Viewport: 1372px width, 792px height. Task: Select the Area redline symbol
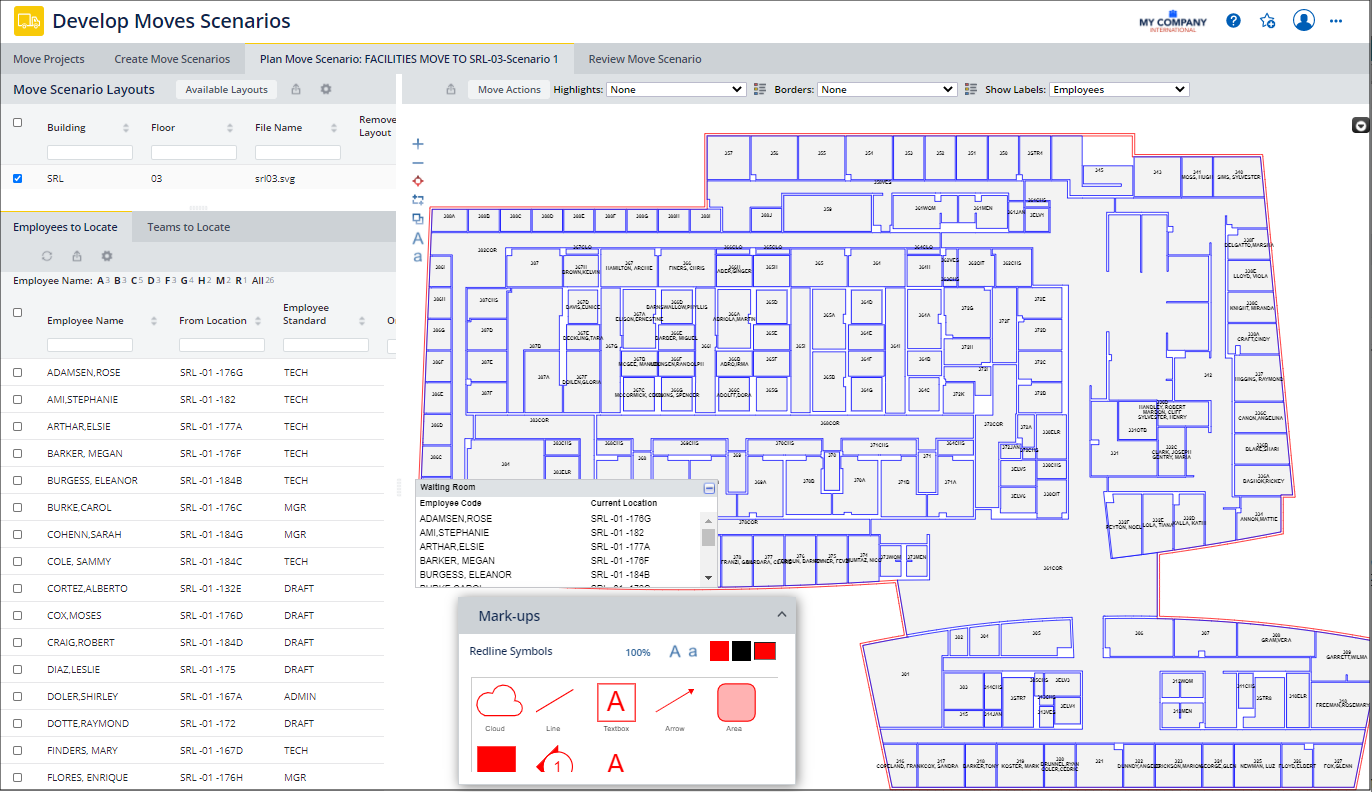click(x=736, y=702)
